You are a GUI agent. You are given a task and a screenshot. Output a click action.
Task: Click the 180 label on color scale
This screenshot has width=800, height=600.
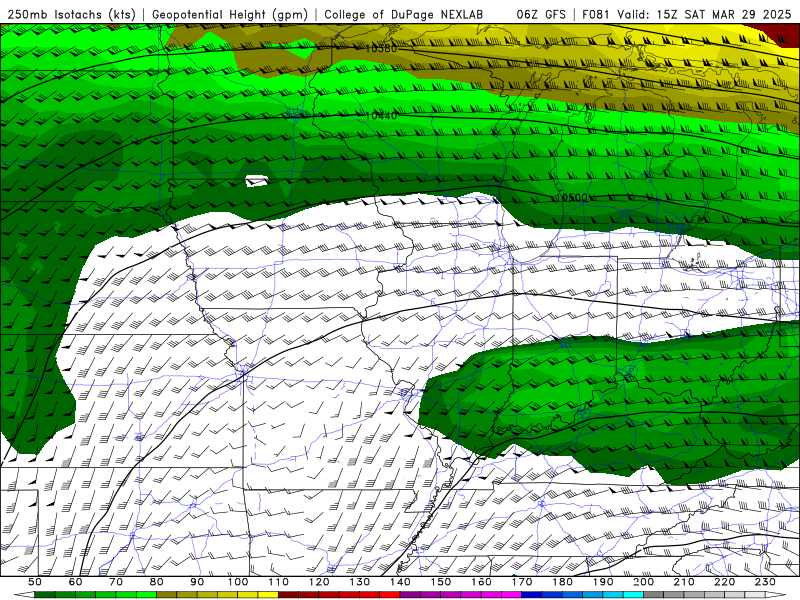pos(562,582)
